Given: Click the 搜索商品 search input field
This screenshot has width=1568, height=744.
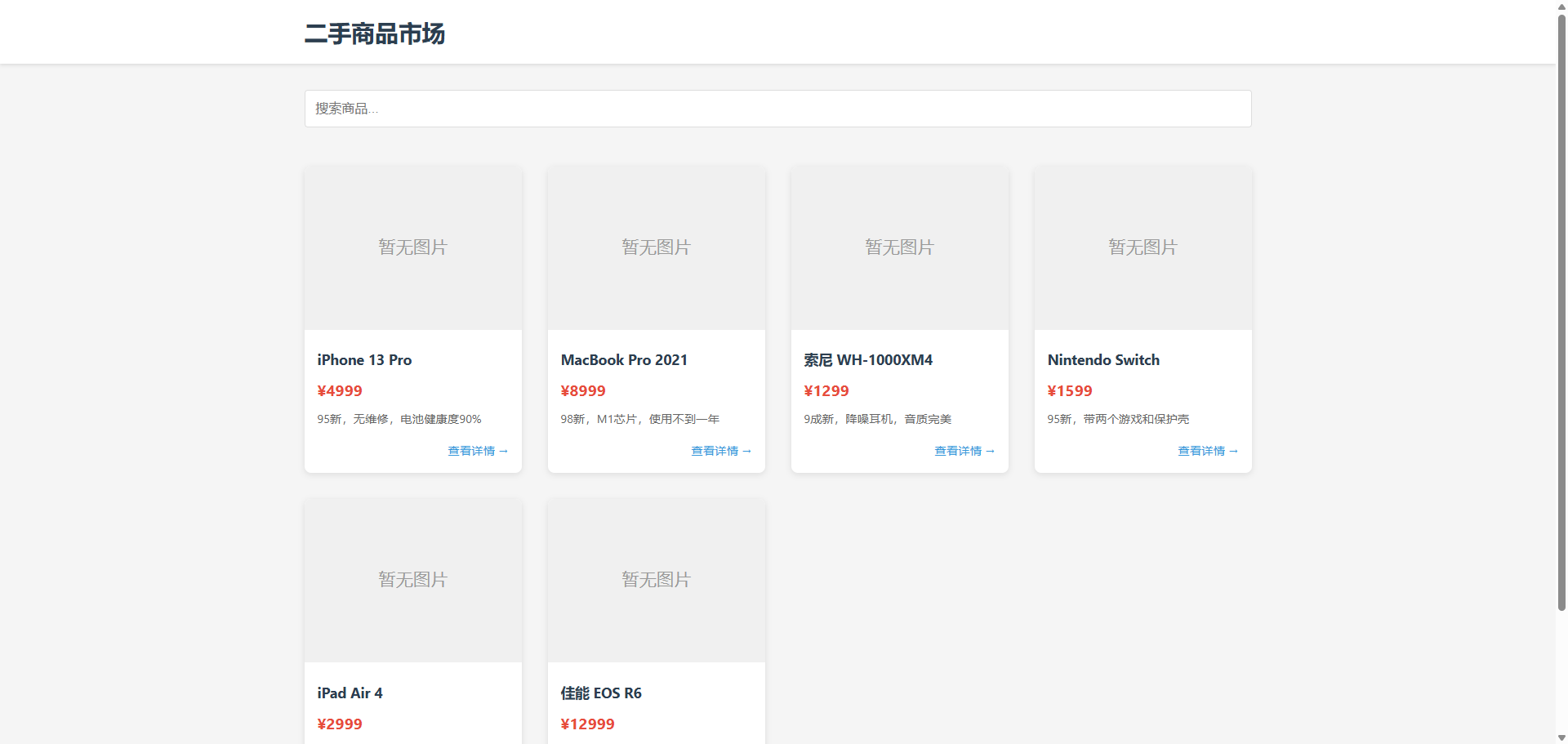Looking at the screenshot, I should (x=777, y=109).
